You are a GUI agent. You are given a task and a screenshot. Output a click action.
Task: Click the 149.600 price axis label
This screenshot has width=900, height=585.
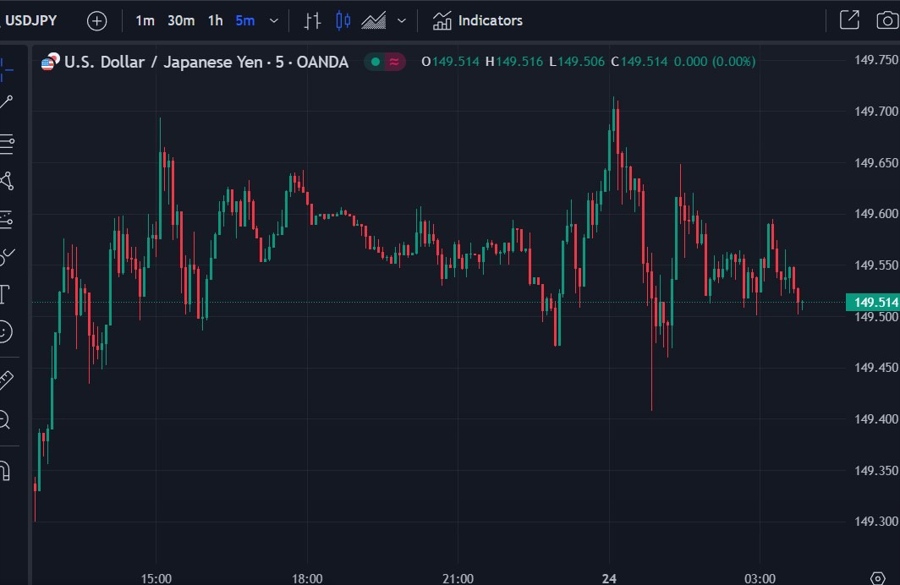click(x=876, y=214)
